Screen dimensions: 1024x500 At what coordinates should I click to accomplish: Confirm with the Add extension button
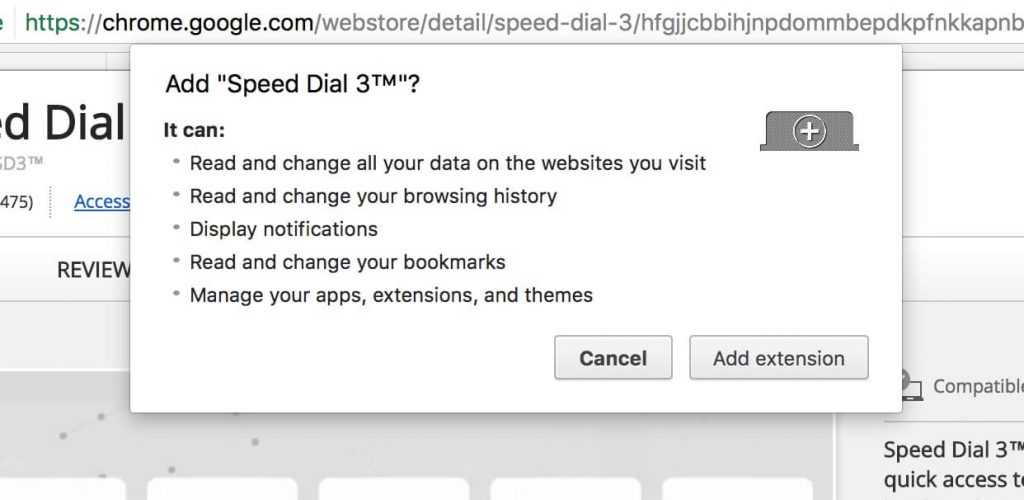coord(778,358)
